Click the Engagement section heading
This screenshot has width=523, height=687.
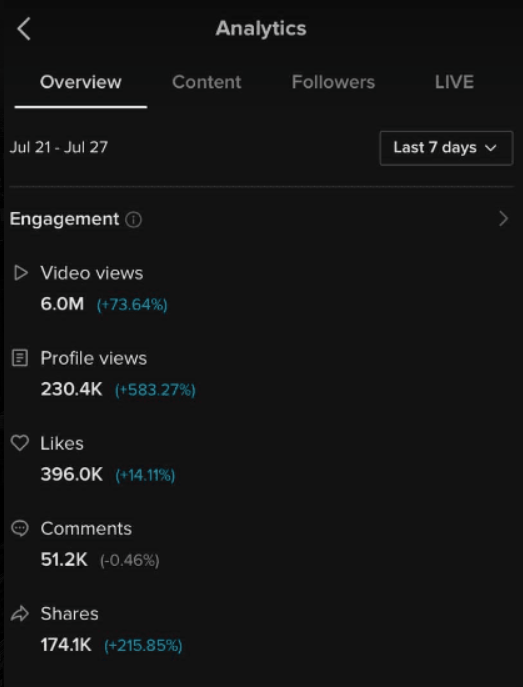click(64, 219)
